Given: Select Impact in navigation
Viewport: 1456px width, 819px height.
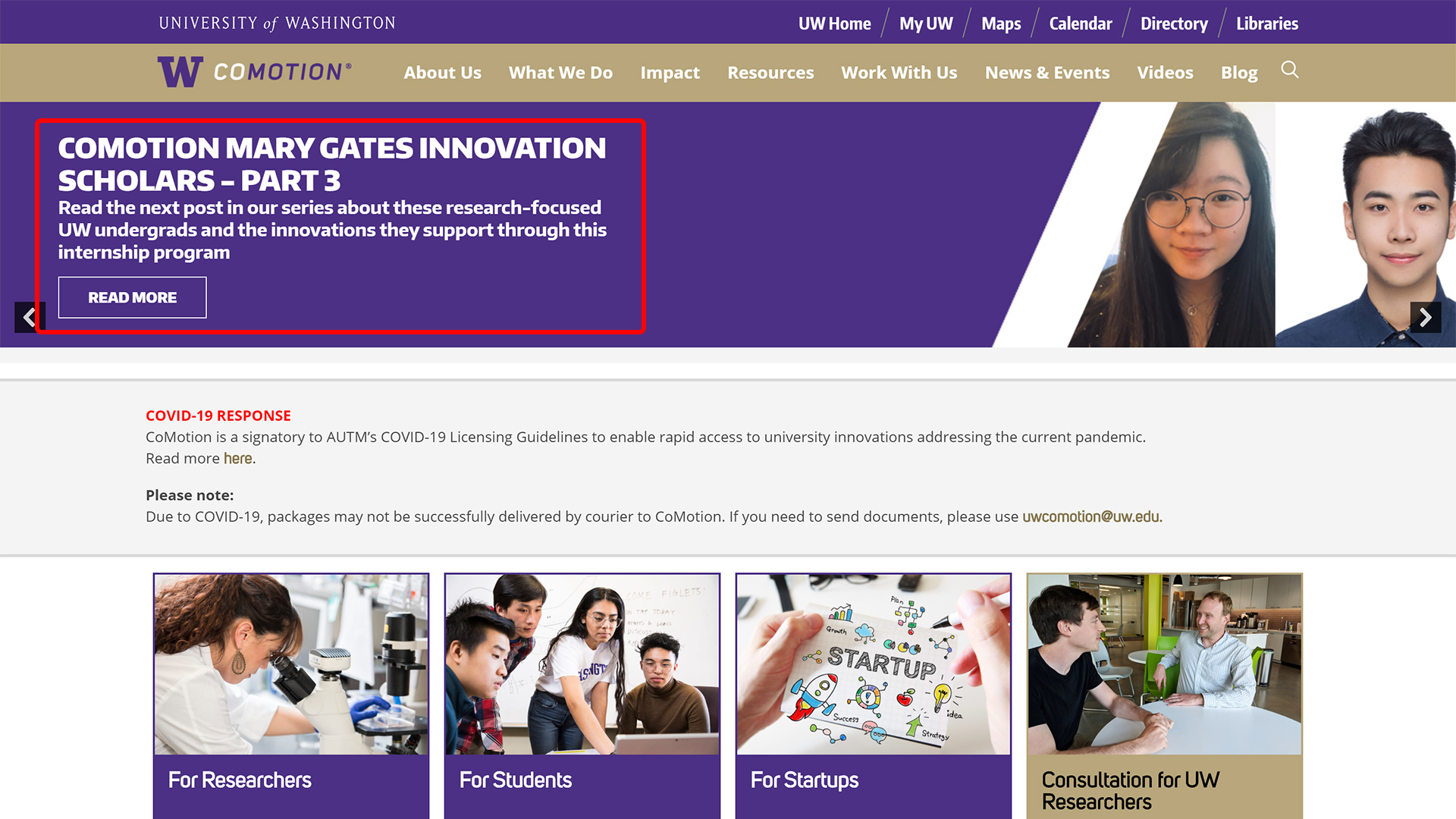Looking at the screenshot, I should 670,73.
